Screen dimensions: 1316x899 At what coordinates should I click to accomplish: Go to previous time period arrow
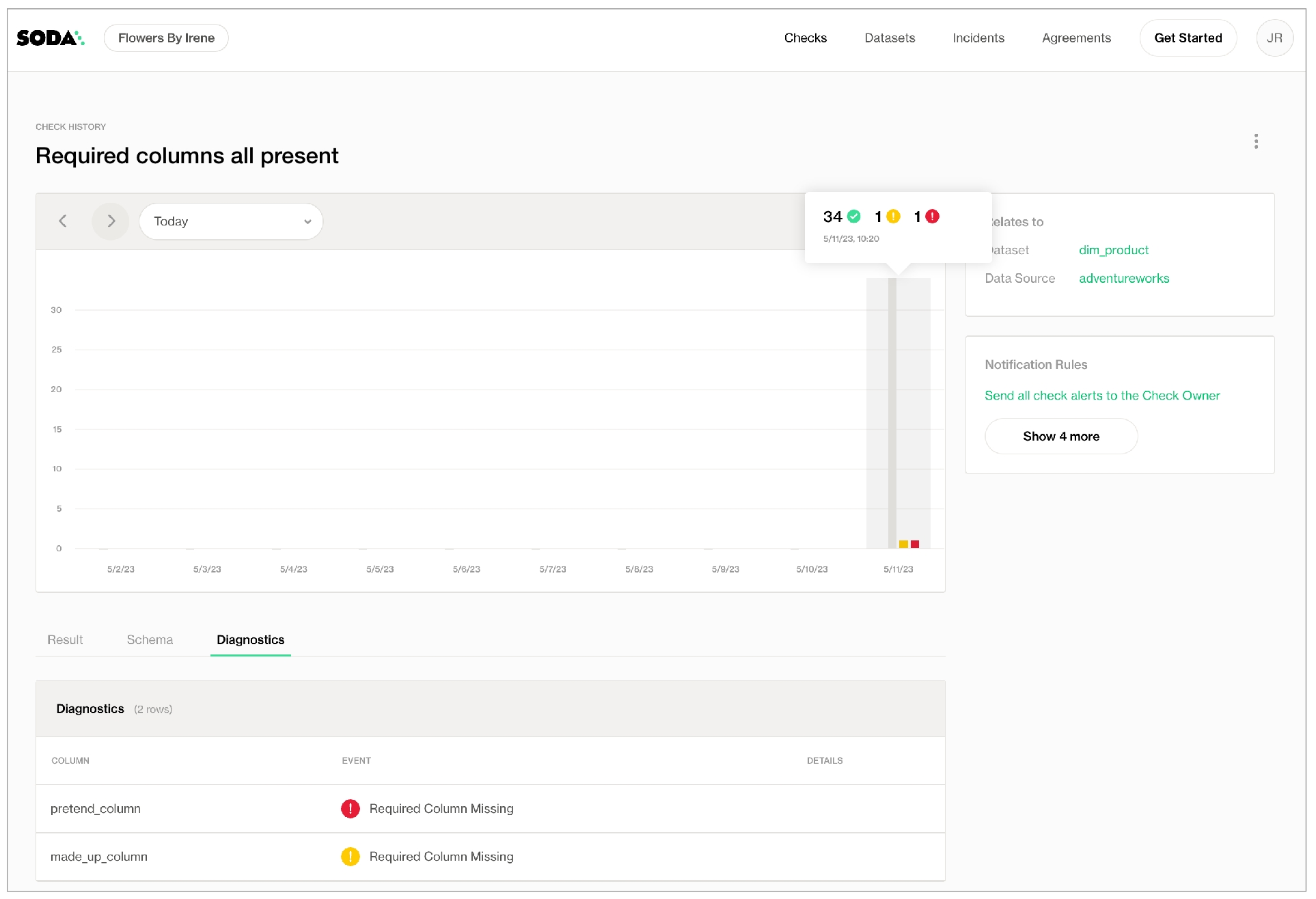(x=63, y=221)
